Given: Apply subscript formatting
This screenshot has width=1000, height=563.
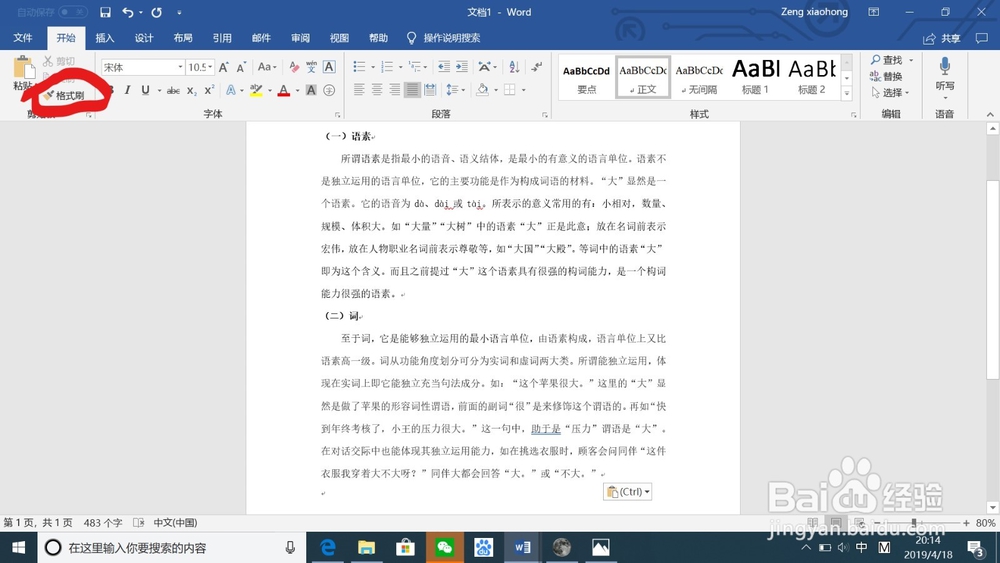Looking at the screenshot, I should tap(191, 91).
